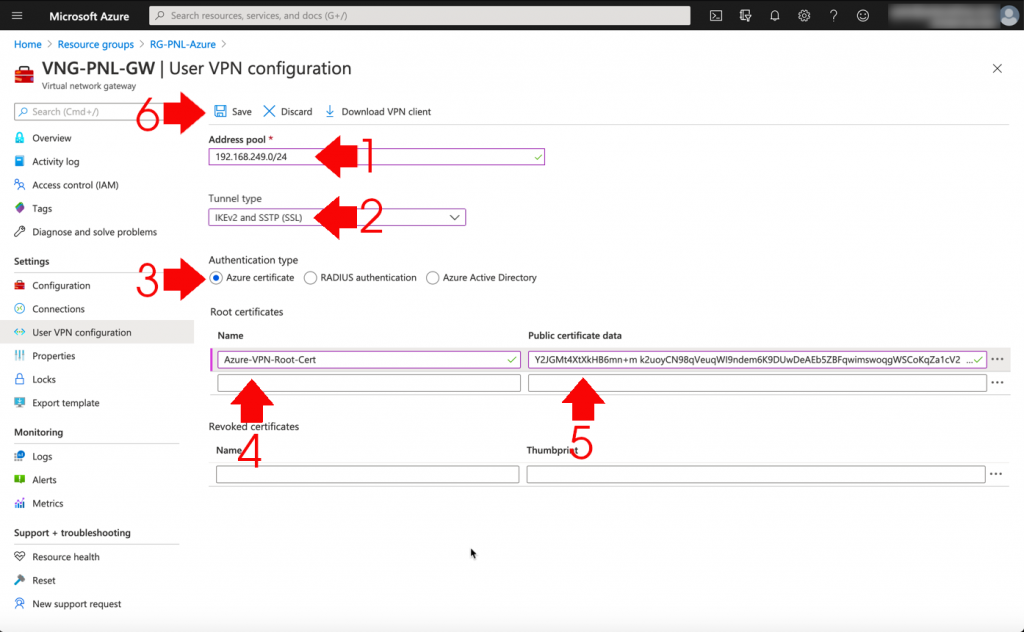This screenshot has height=632, width=1024.
Task: Open the ellipsis menu on the root certificate row
Action: coord(997,358)
